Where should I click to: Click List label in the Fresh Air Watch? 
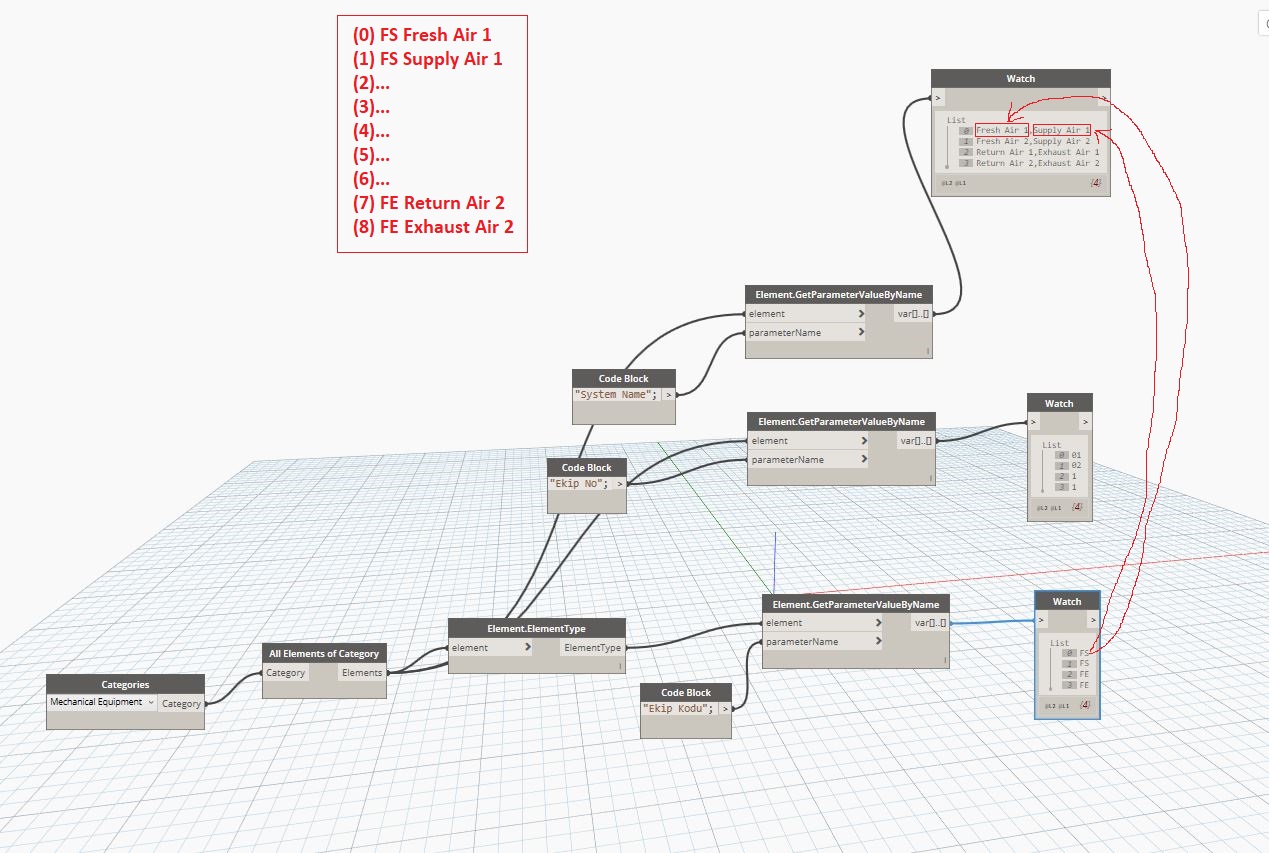pyautogui.click(x=956, y=119)
